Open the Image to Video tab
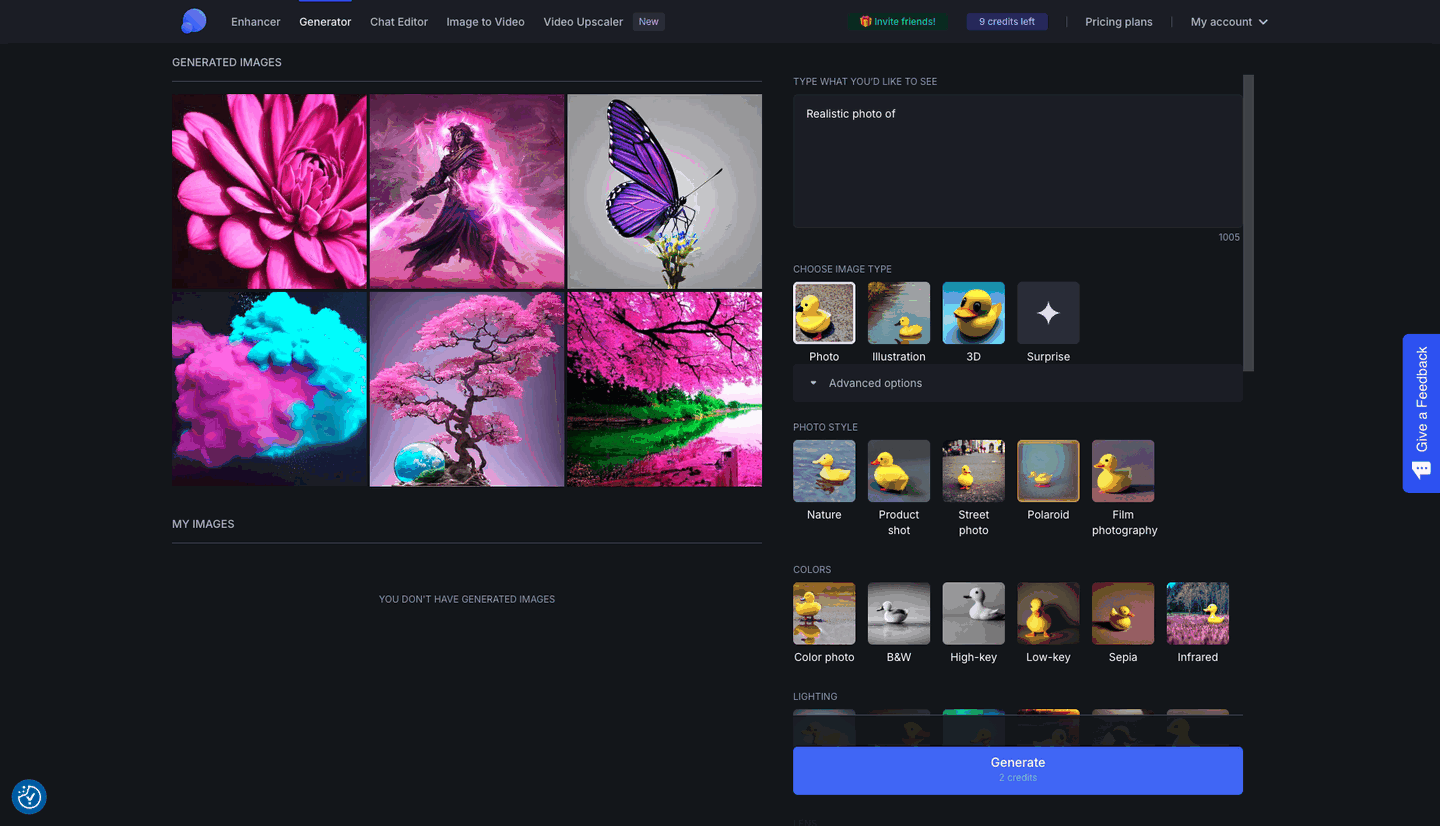This screenshot has width=1440, height=826. [485, 22]
